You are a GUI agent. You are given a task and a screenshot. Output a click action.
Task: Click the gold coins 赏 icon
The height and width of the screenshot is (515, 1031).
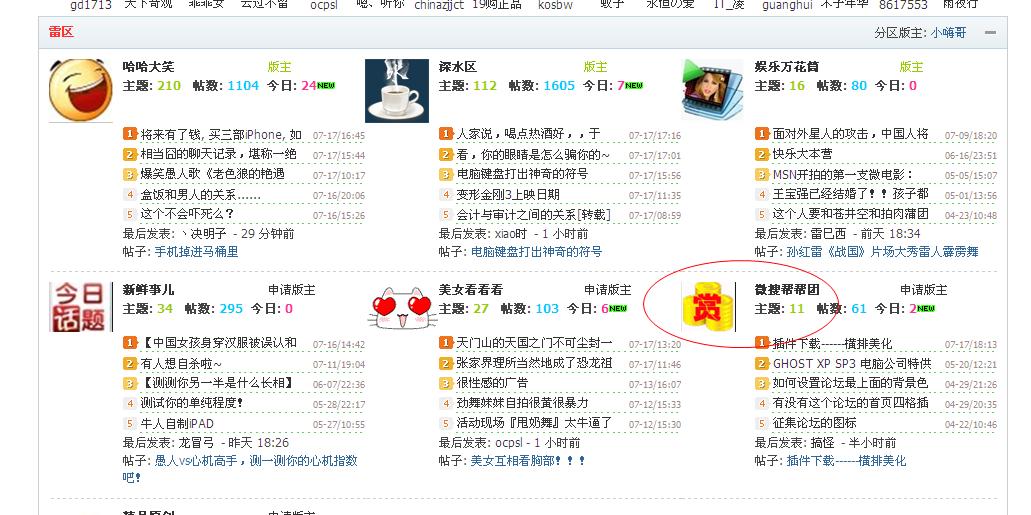[707, 307]
